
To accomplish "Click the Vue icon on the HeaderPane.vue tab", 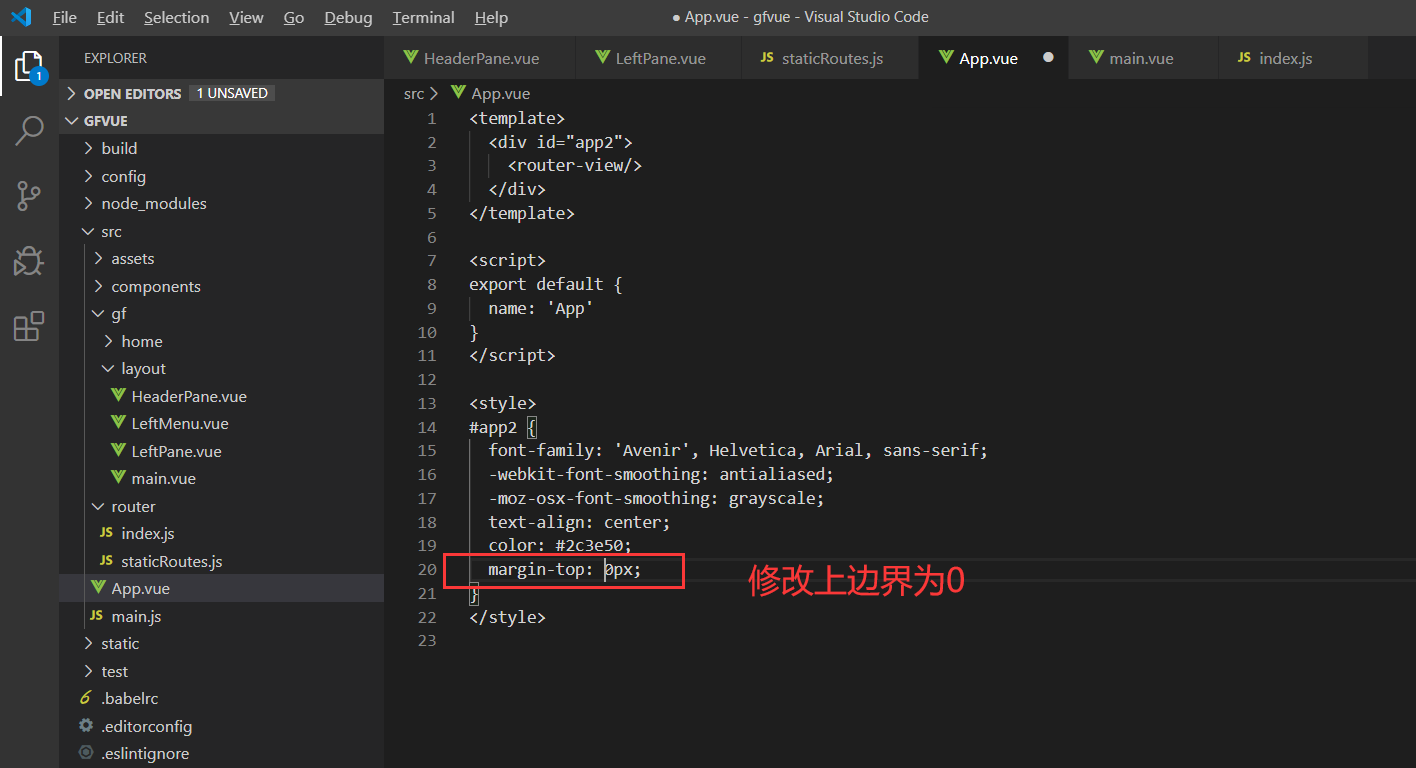I will tap(410, 58).
